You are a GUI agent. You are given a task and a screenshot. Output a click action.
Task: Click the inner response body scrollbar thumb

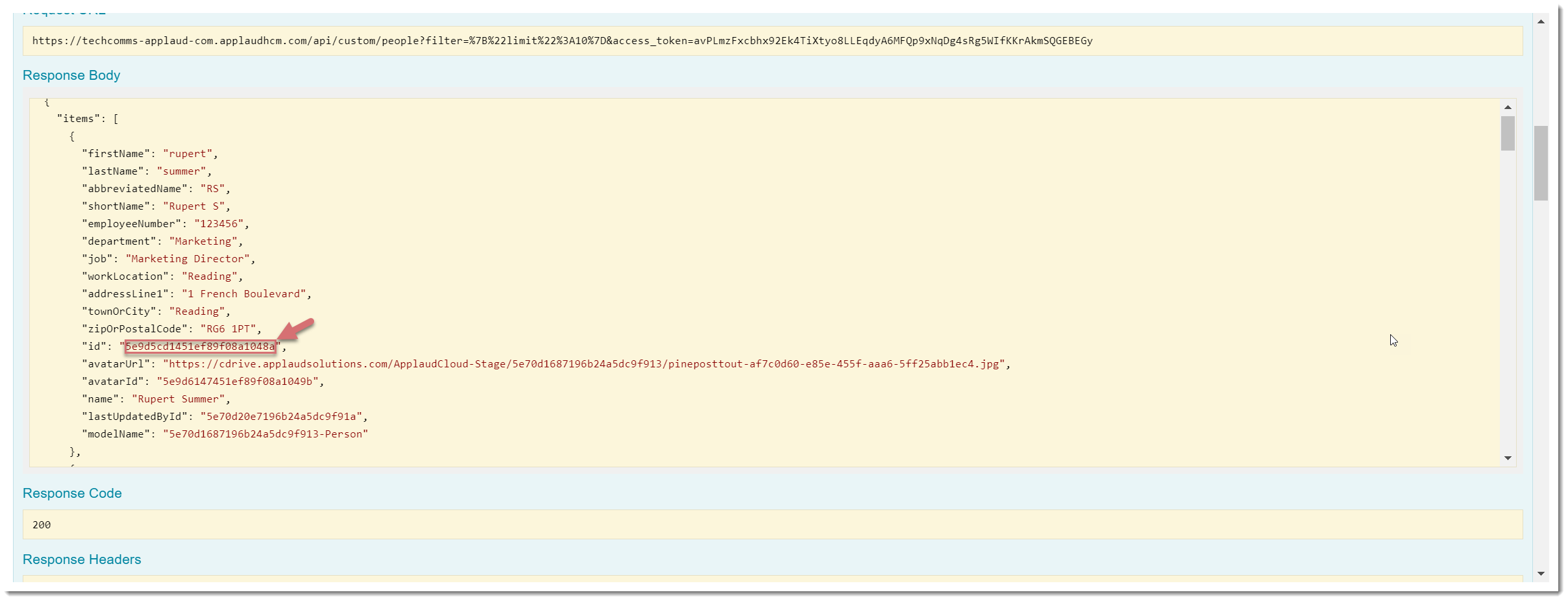(x=1508, y=134)
